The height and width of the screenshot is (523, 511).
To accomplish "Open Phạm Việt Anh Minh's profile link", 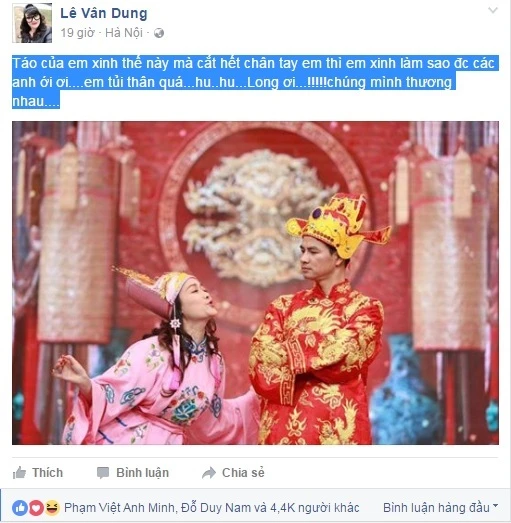I will [x=119, y=508].
